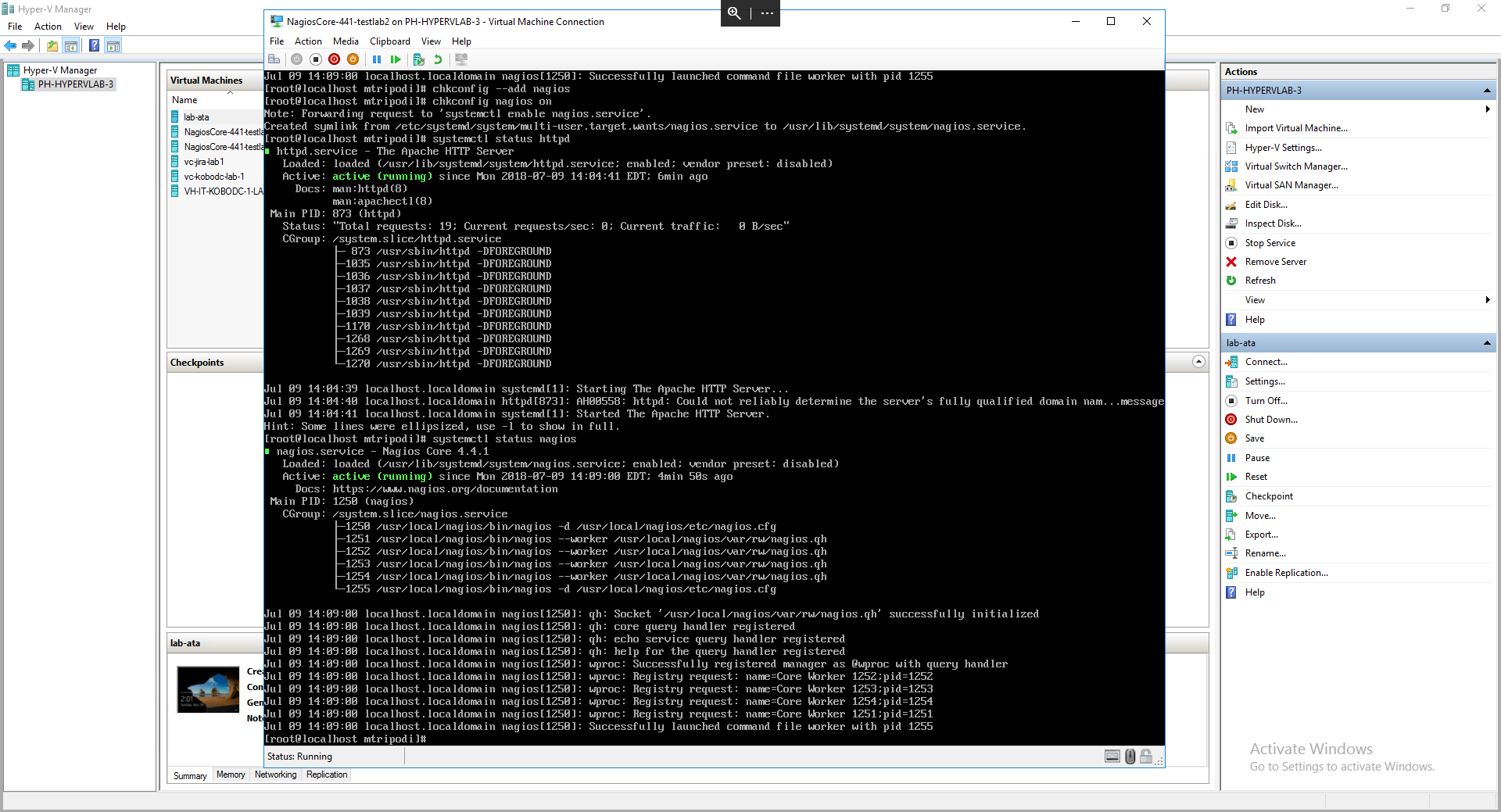Toggle Show/Hide Console Tree toolbar button
1501x812 pixels.
(71, 46)
